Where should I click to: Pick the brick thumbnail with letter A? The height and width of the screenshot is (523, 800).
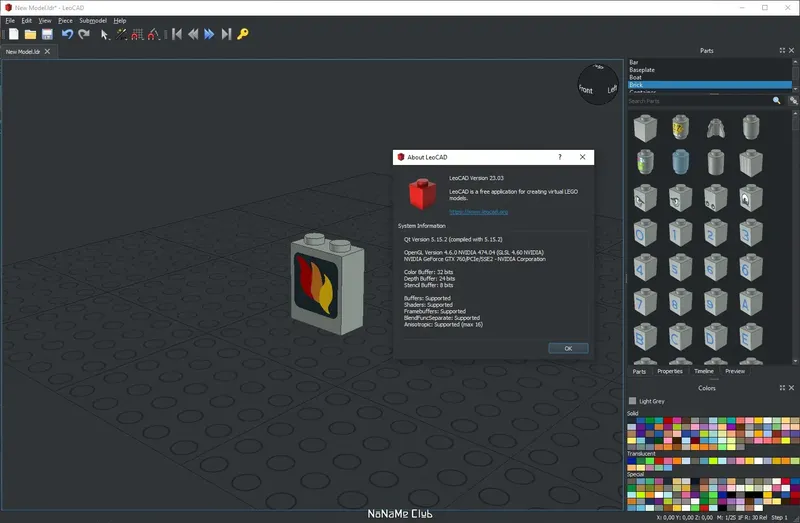click(751, 302)
